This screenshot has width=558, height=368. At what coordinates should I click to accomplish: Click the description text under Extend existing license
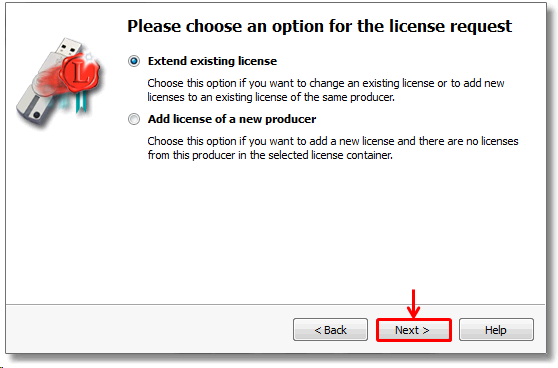coord(326,90)
